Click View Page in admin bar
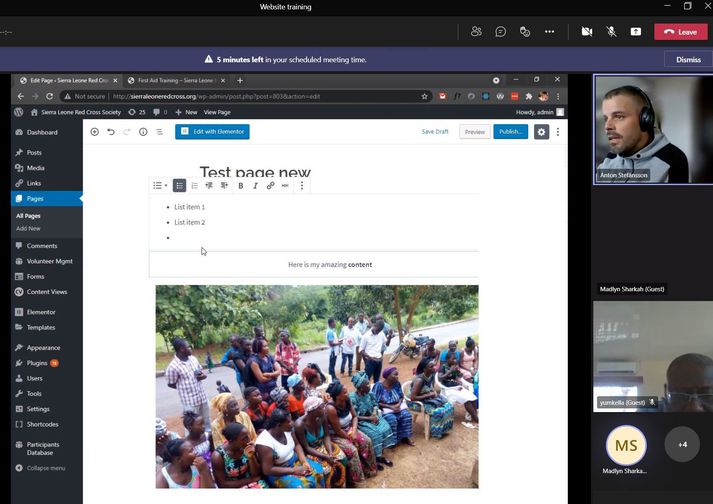The image size is (713, 504). click(217, 112)
